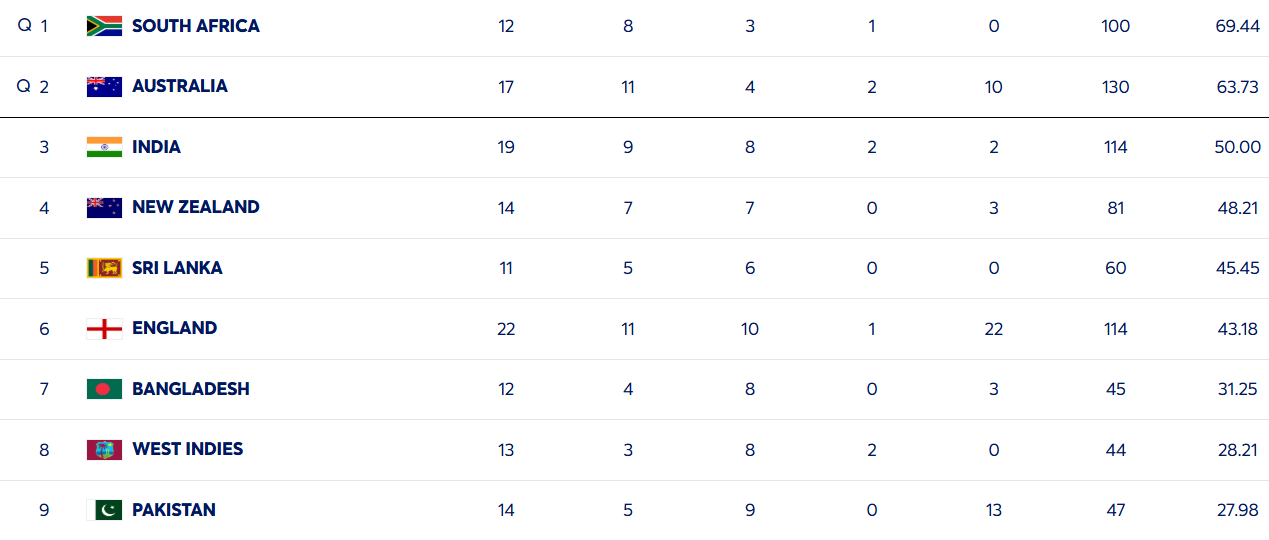Click the West Indies flag icon
Image resolution: width=1269 pixels, height=540 pixels.
[104, 450]
